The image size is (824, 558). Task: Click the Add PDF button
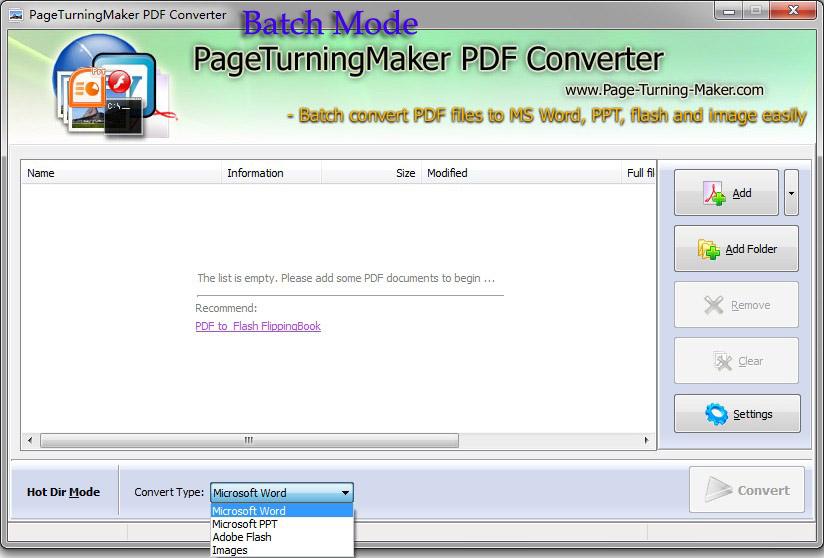click(x=726, y=192)
